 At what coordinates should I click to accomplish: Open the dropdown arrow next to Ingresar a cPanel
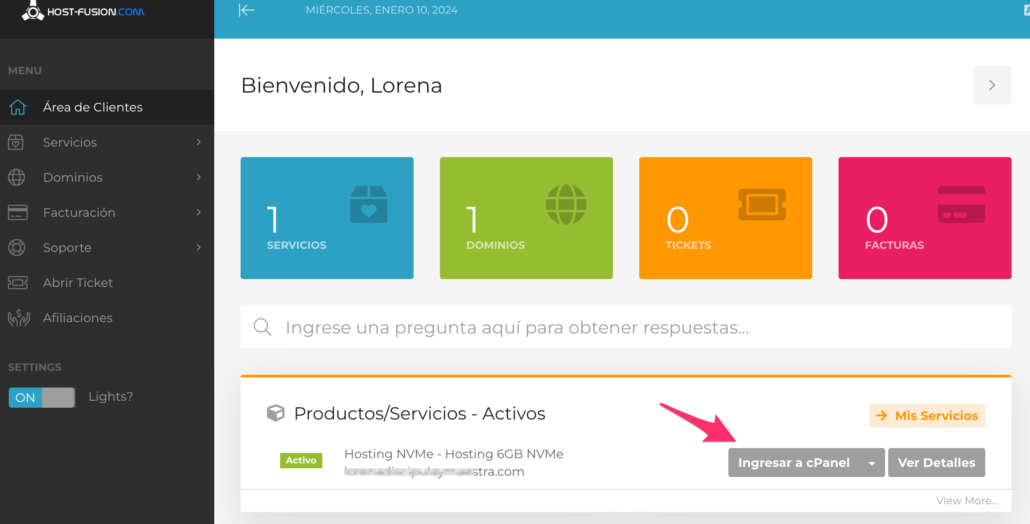coord(872,463)
